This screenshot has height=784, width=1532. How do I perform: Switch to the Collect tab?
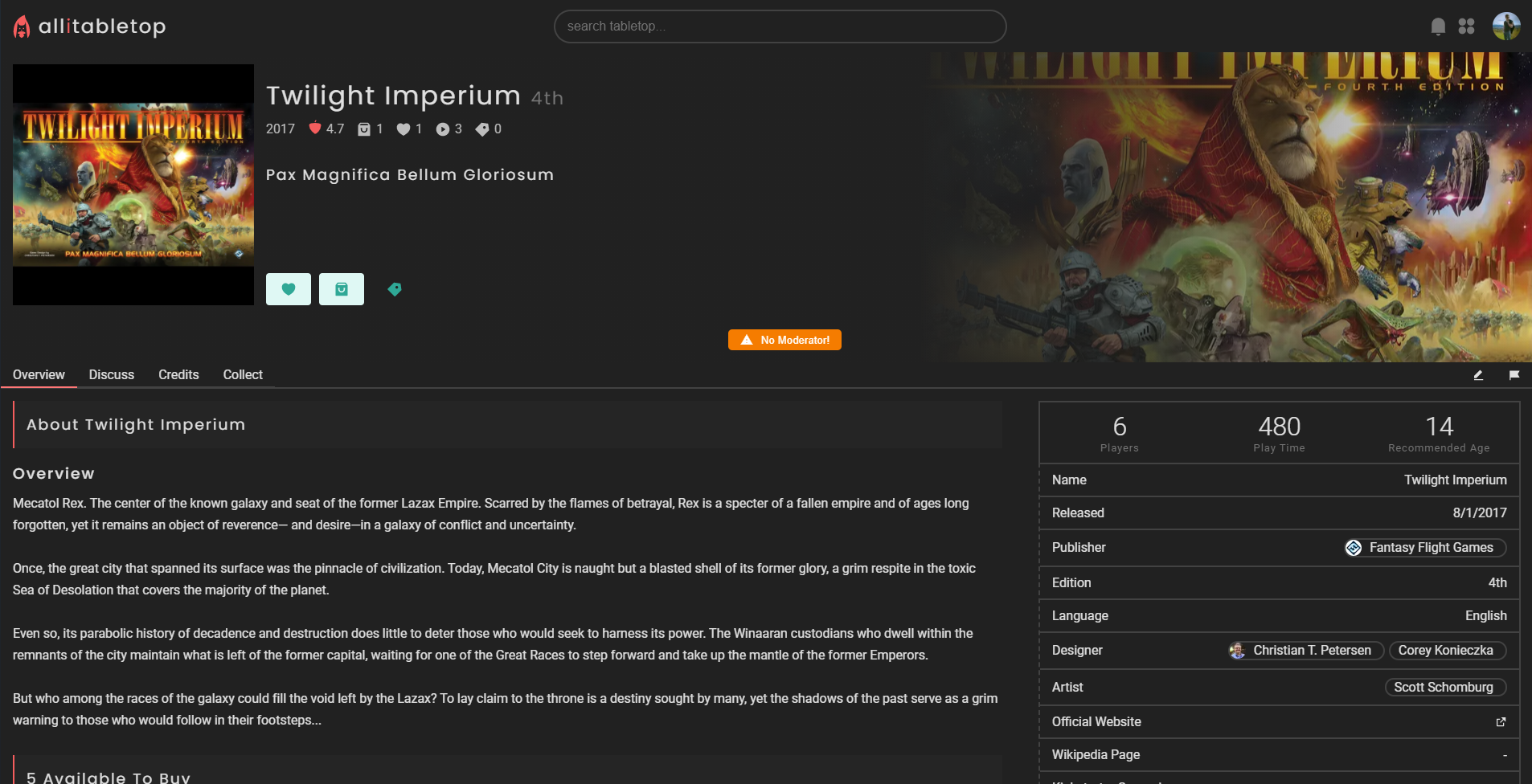(243, 374)
